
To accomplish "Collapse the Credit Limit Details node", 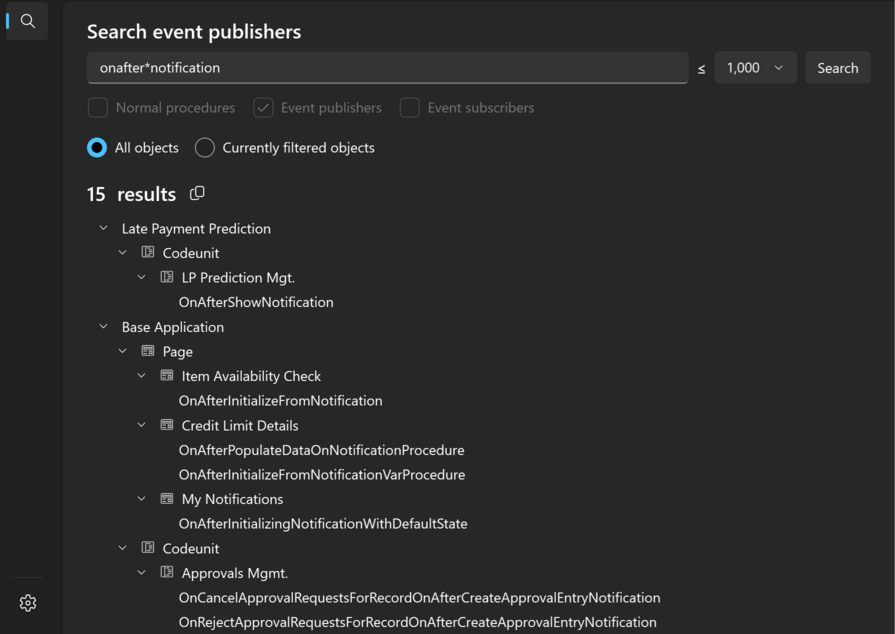I will (142, 425).
